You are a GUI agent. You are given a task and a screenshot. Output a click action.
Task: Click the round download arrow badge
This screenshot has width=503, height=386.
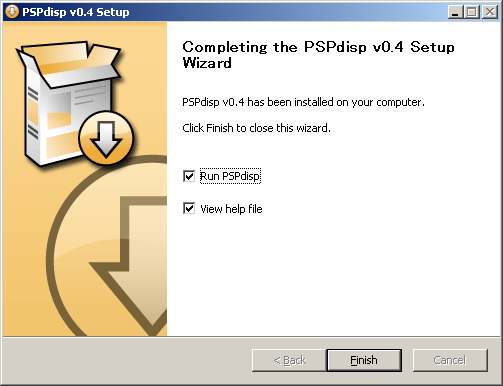tap(106, 138)
